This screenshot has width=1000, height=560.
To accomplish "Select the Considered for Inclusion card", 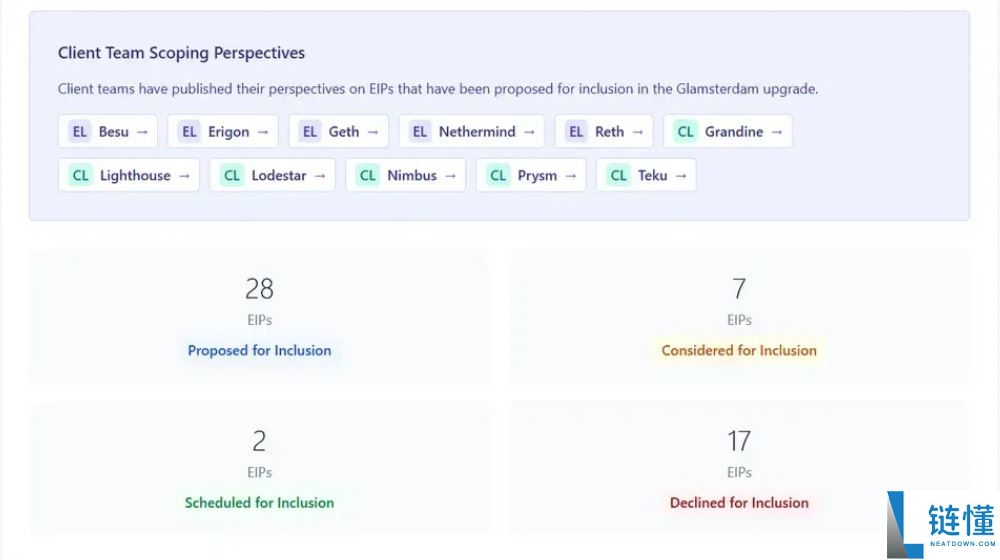I will tap(739, 317).
